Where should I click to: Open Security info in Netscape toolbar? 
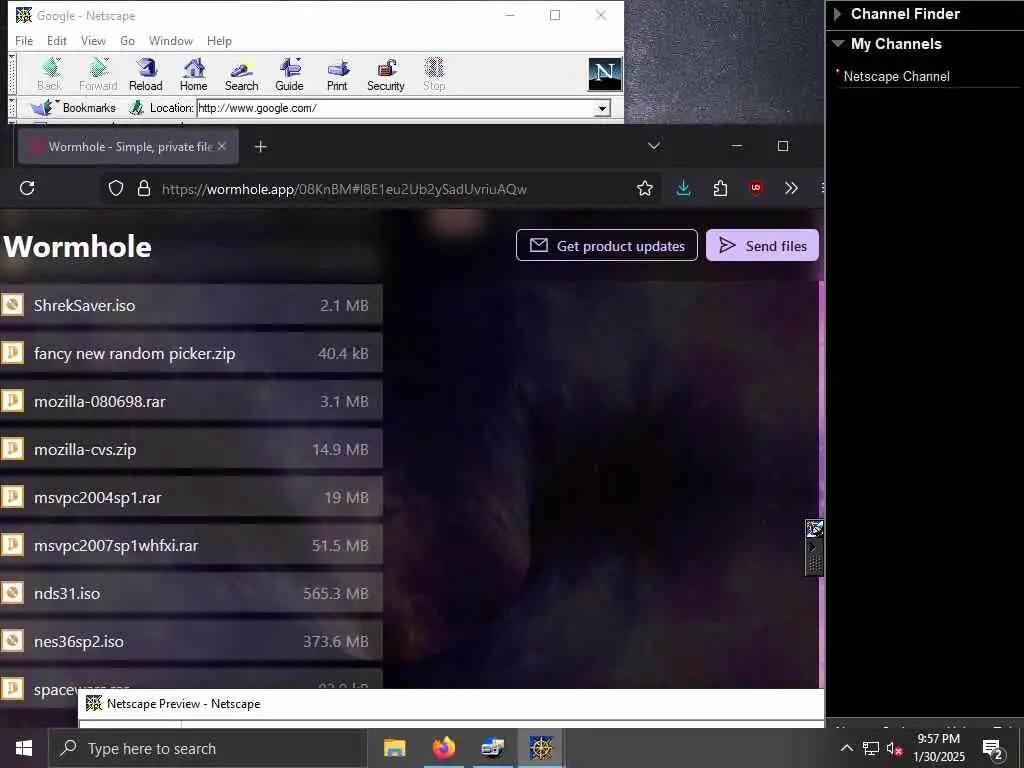[386, 74]
